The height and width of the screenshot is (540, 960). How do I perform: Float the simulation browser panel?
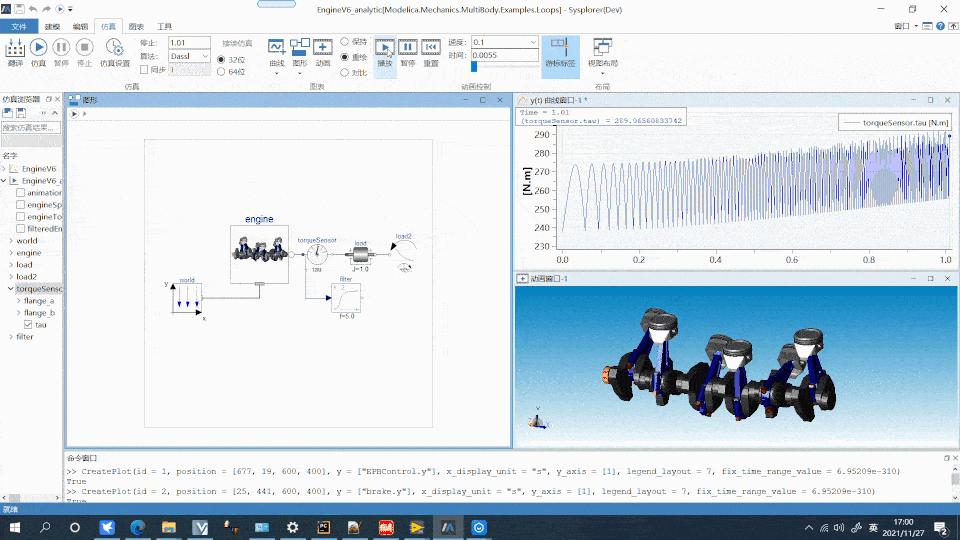[x=49, y=99]
